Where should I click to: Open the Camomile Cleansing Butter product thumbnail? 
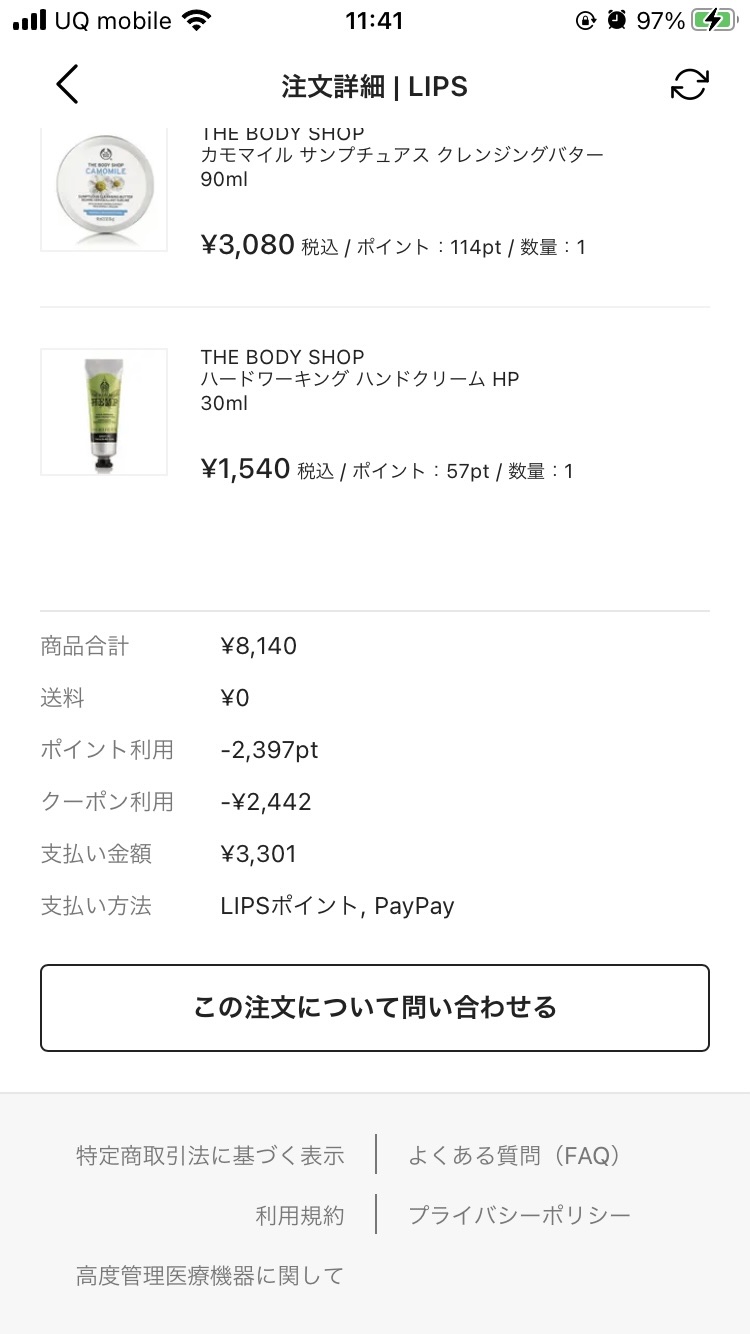[104, 189]
